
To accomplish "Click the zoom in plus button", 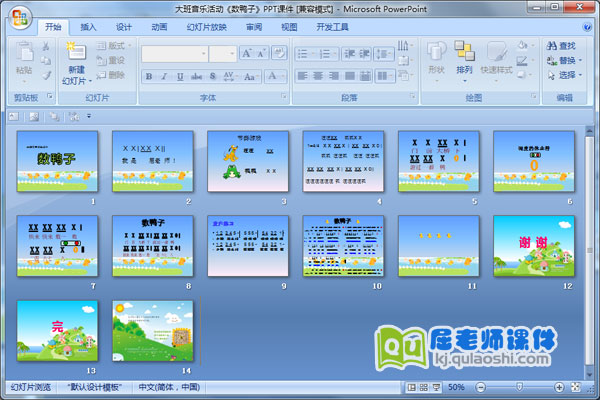I will tap(559, 387).
